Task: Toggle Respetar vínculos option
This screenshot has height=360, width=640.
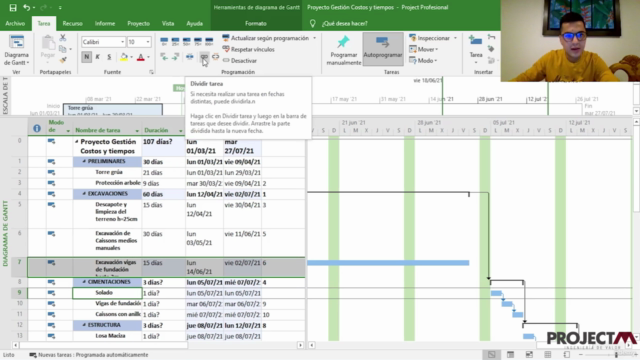Action: click(x=248, y=49)
